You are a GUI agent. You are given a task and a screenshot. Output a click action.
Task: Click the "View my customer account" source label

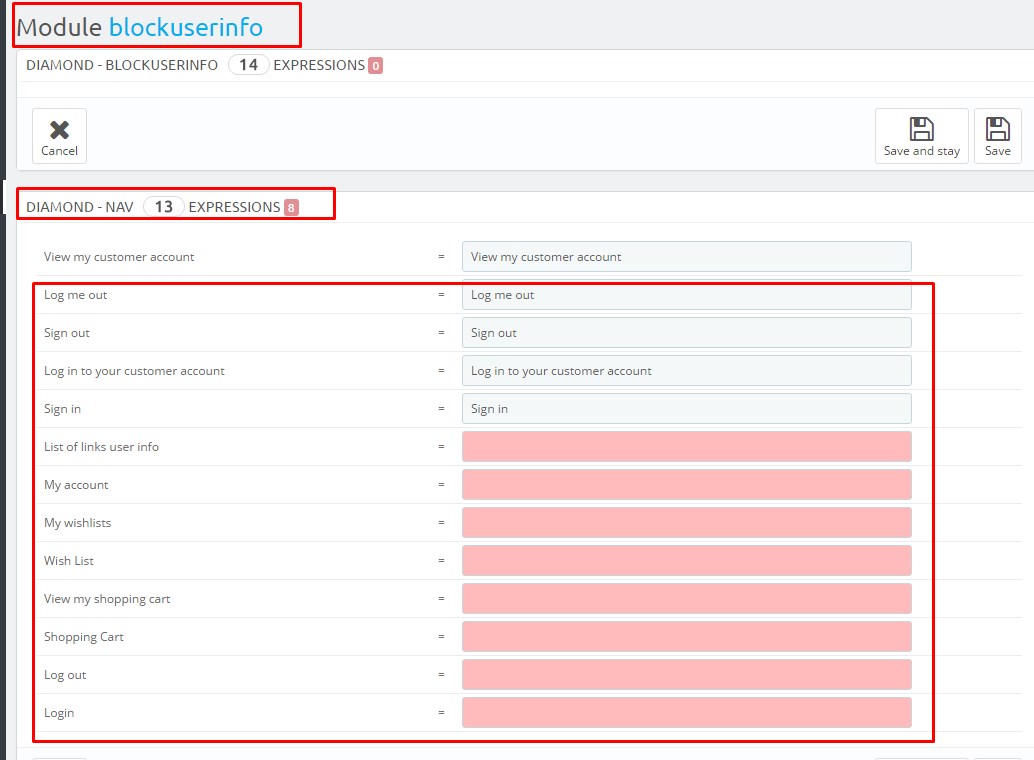tap(119, 257)
